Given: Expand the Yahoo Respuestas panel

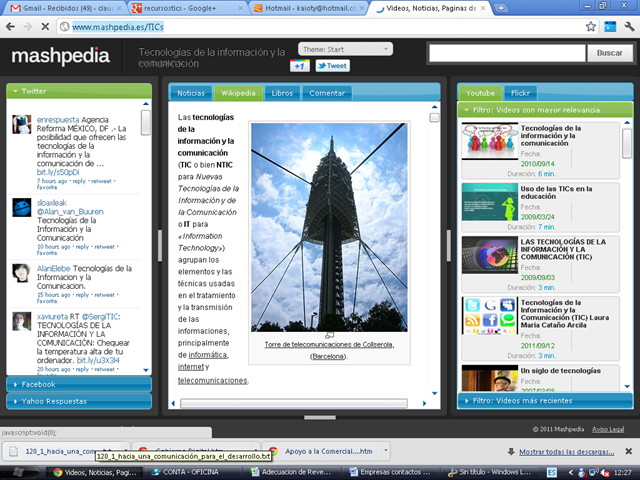Looking at the screenshot, I should (x=79, y=402).
